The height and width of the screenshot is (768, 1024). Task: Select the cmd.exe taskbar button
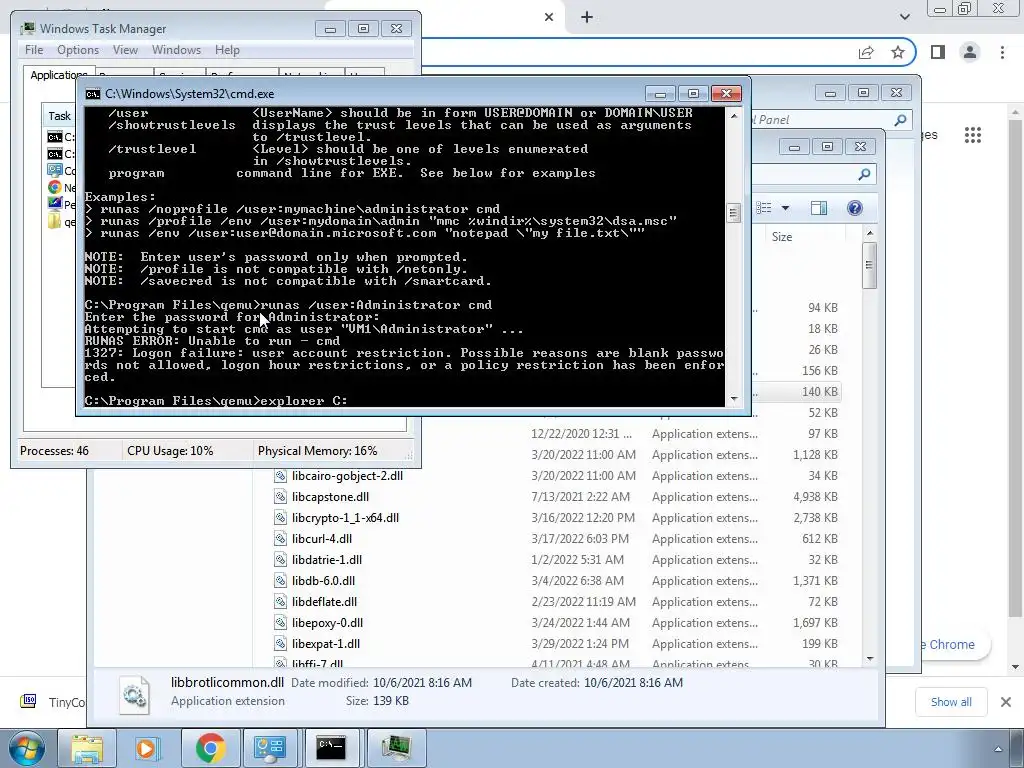(331, 748)
